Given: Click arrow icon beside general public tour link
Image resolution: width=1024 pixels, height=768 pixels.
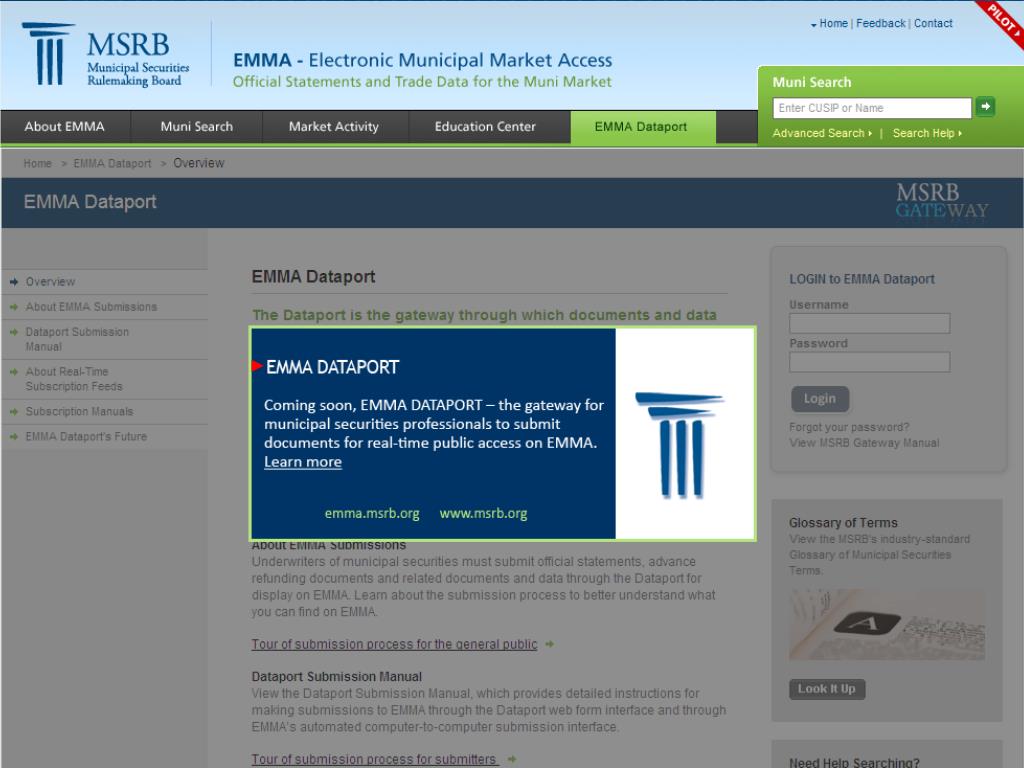Looking at the screenshot, I should 548,644.
